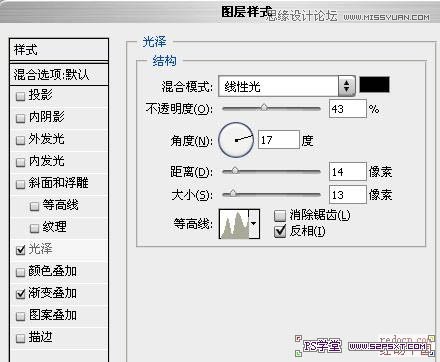
Task: Select the 内发光 style row label
Action: pyautogui.click(x=46, y=161)
